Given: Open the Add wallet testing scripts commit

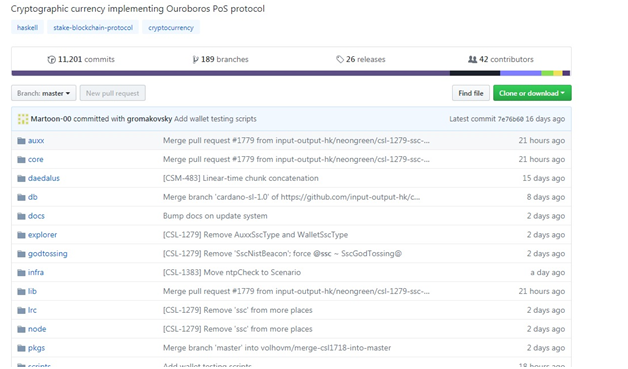Looking at the screenshot, I should point(215,119).
